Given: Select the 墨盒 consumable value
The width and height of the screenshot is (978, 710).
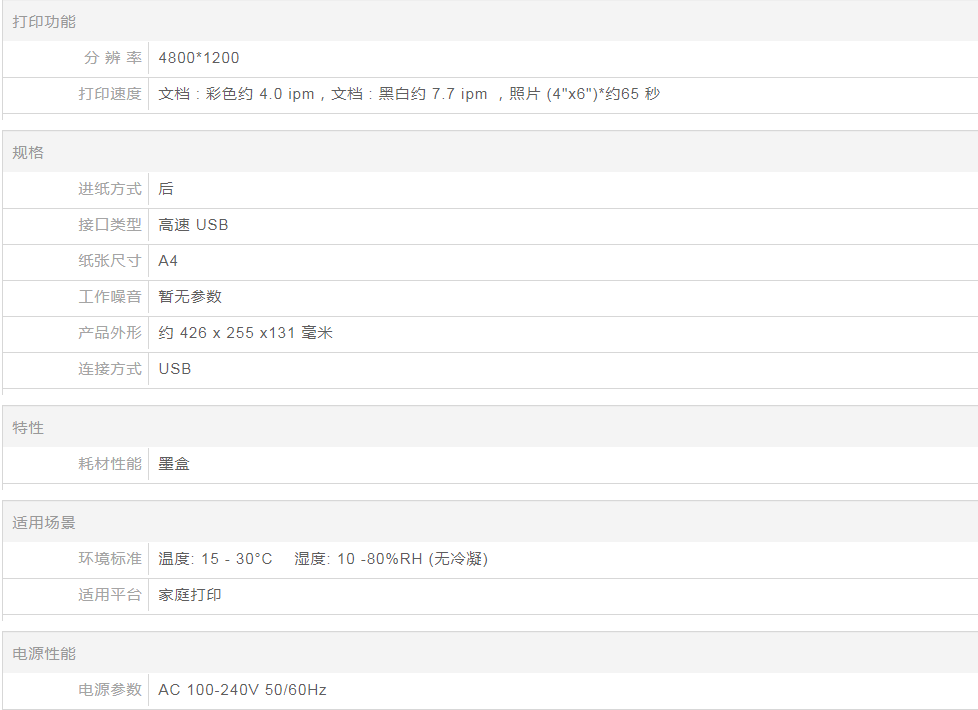Looking at the screenshot, I should tap(174, 464).
